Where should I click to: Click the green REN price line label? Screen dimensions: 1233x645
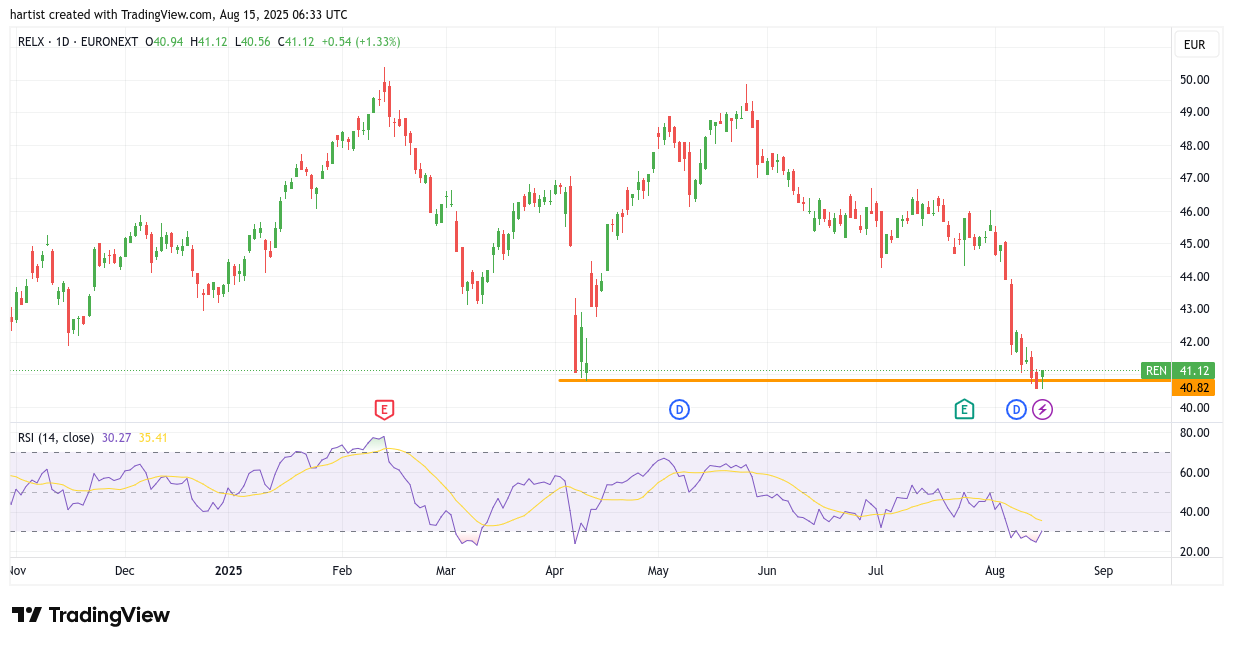click(1156, 370)
